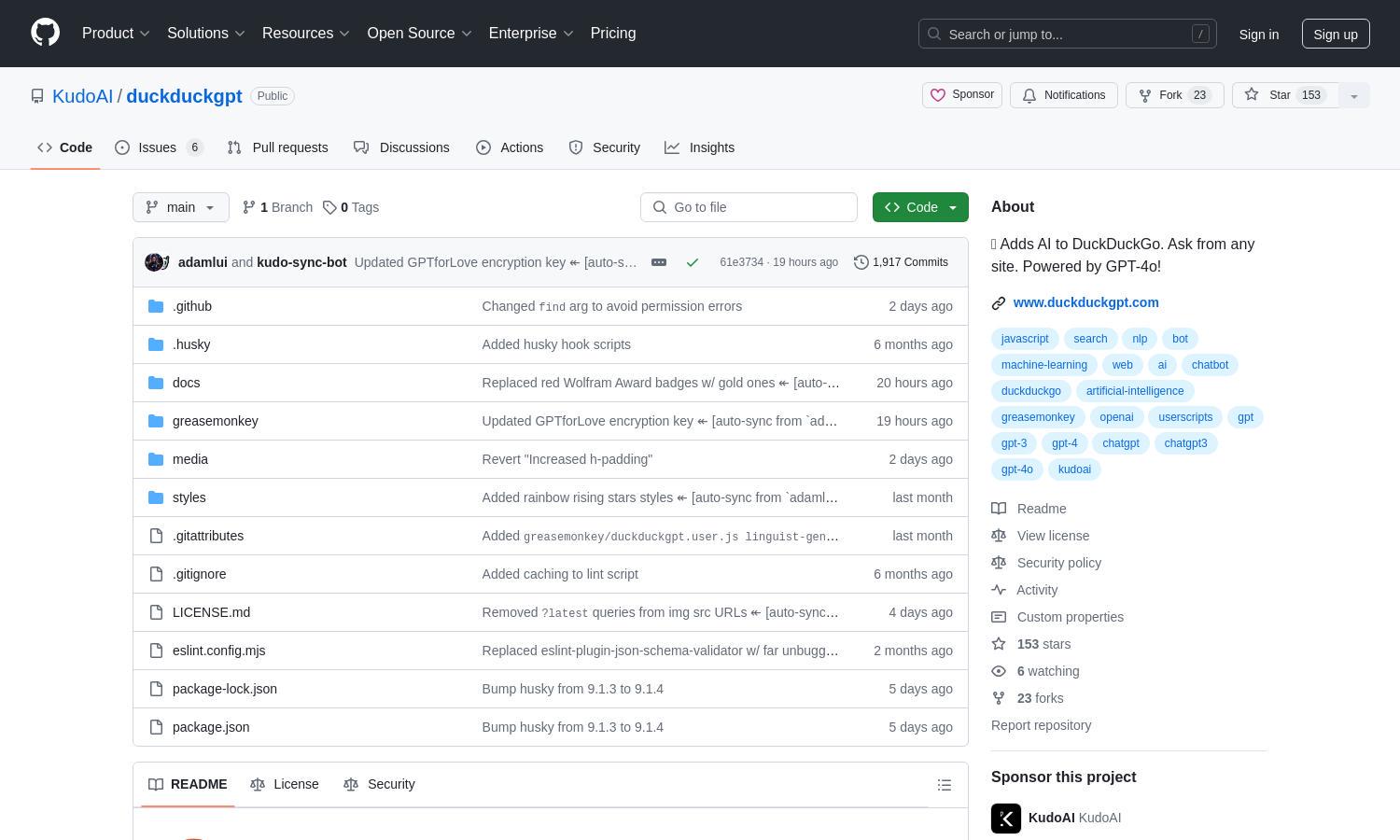Image resolution: width=1400 pixels, height=840 pixels.
Task: Click the greasemonkey folder icon
Action: pyautogui.click(x=156, y=421)
